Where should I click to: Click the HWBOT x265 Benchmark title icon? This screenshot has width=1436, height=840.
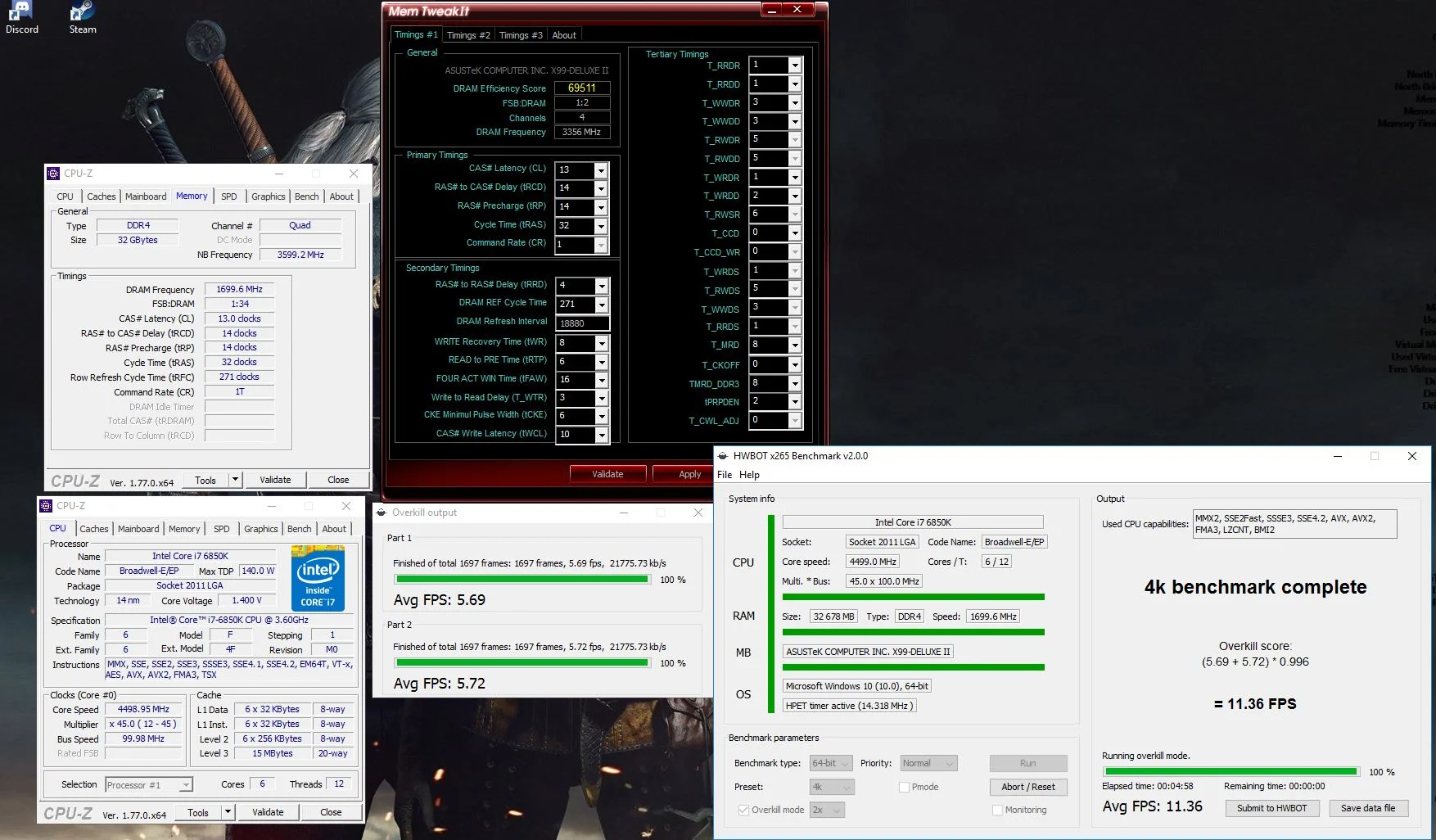(722, 456)
